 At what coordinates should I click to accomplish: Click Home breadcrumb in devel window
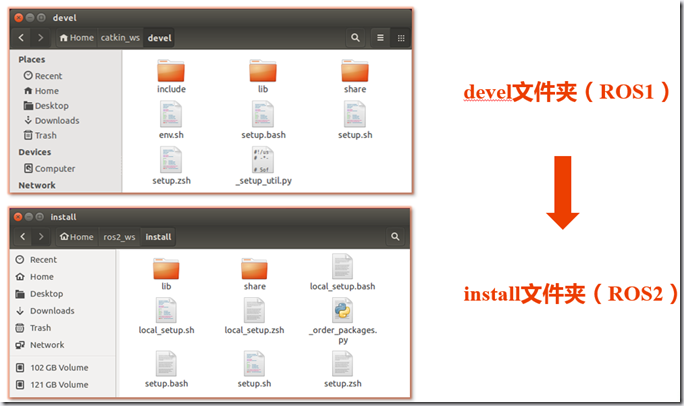pos(77,38)
